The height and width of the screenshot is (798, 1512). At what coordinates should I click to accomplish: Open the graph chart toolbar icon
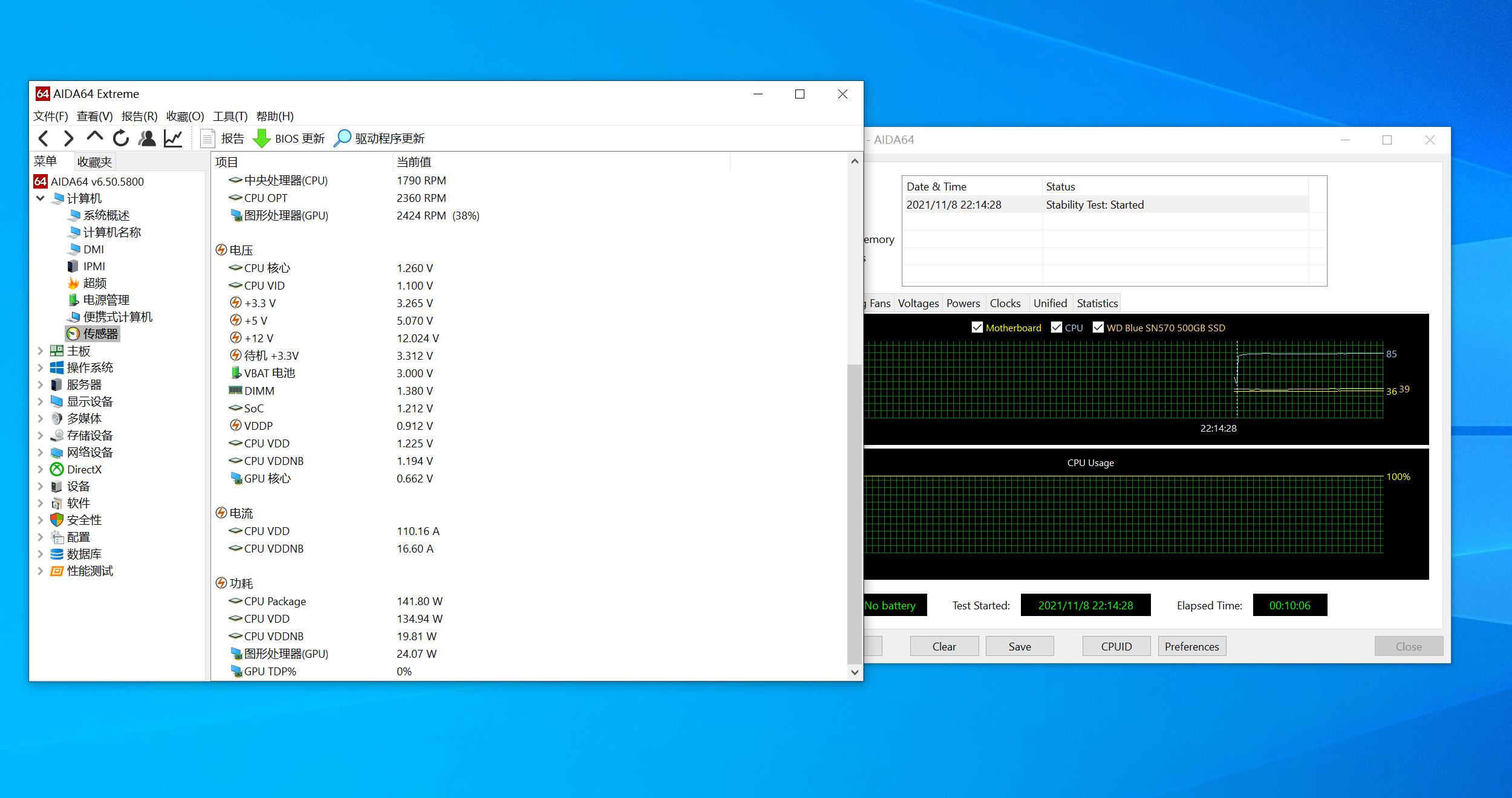173,138
